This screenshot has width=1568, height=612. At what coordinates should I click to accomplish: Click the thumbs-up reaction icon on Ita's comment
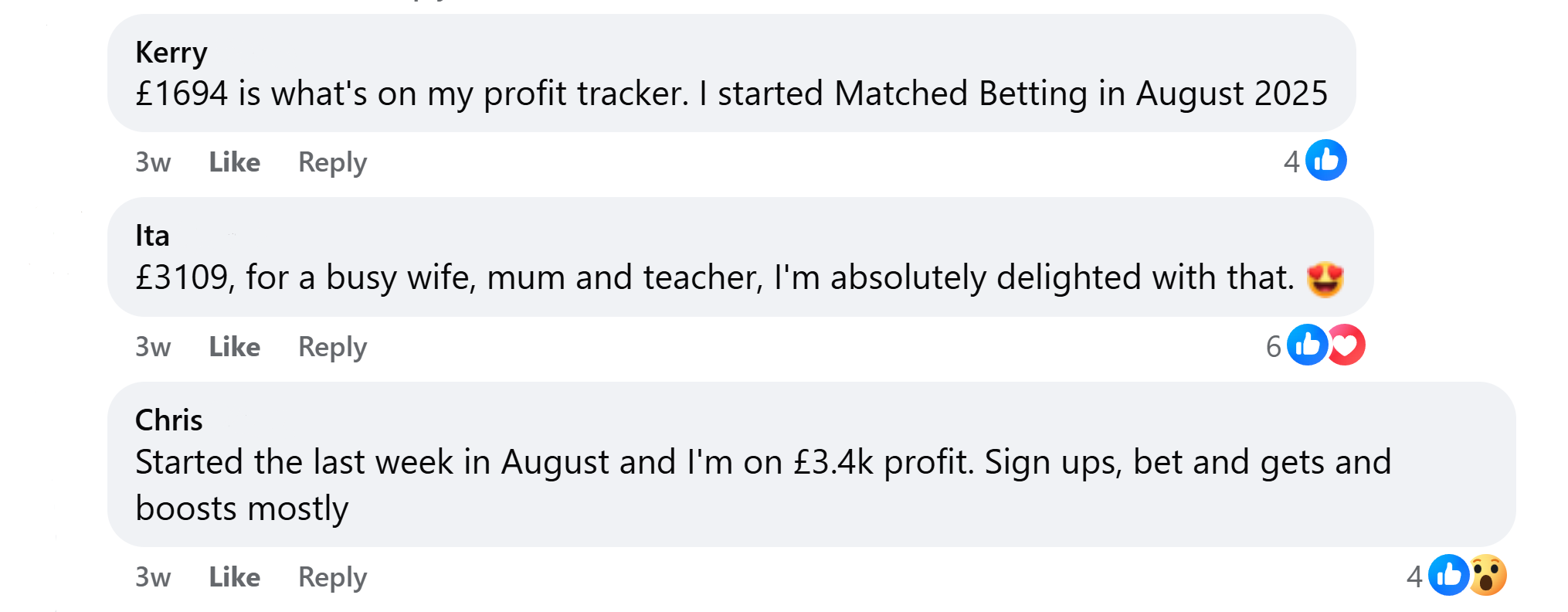coord(1308,345)
